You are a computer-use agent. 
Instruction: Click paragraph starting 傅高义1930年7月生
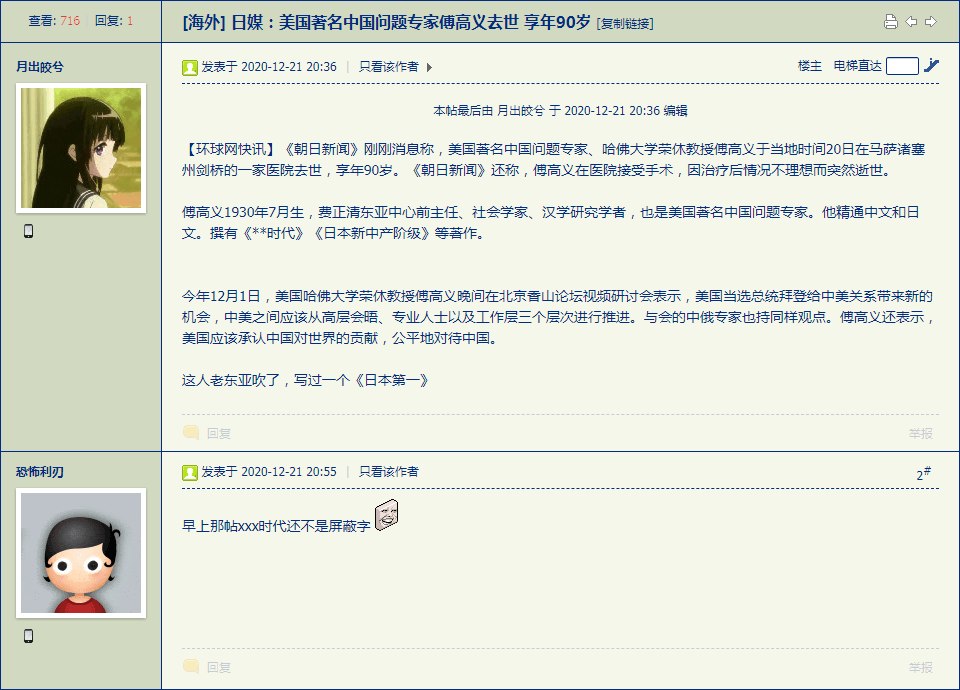(550, 223)
